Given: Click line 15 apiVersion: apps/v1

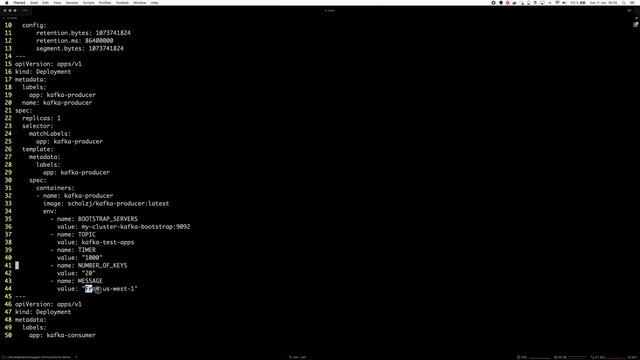Looking at the screenshot, I should coord(48,64).
